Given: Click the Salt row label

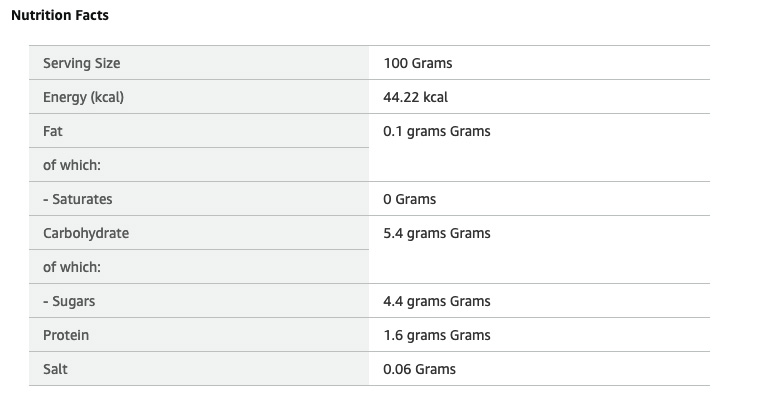Looking at the screenshot, I should (55, 369).
